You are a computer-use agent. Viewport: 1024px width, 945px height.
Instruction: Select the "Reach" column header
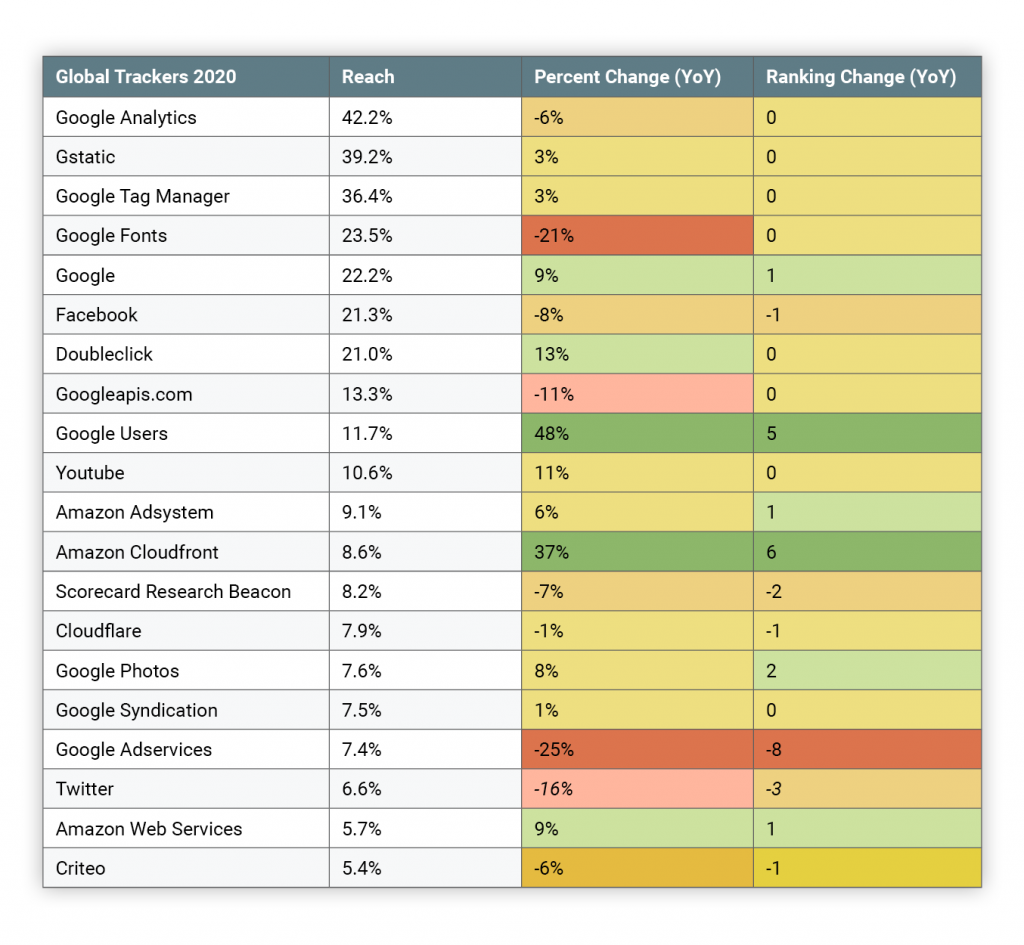368,77
